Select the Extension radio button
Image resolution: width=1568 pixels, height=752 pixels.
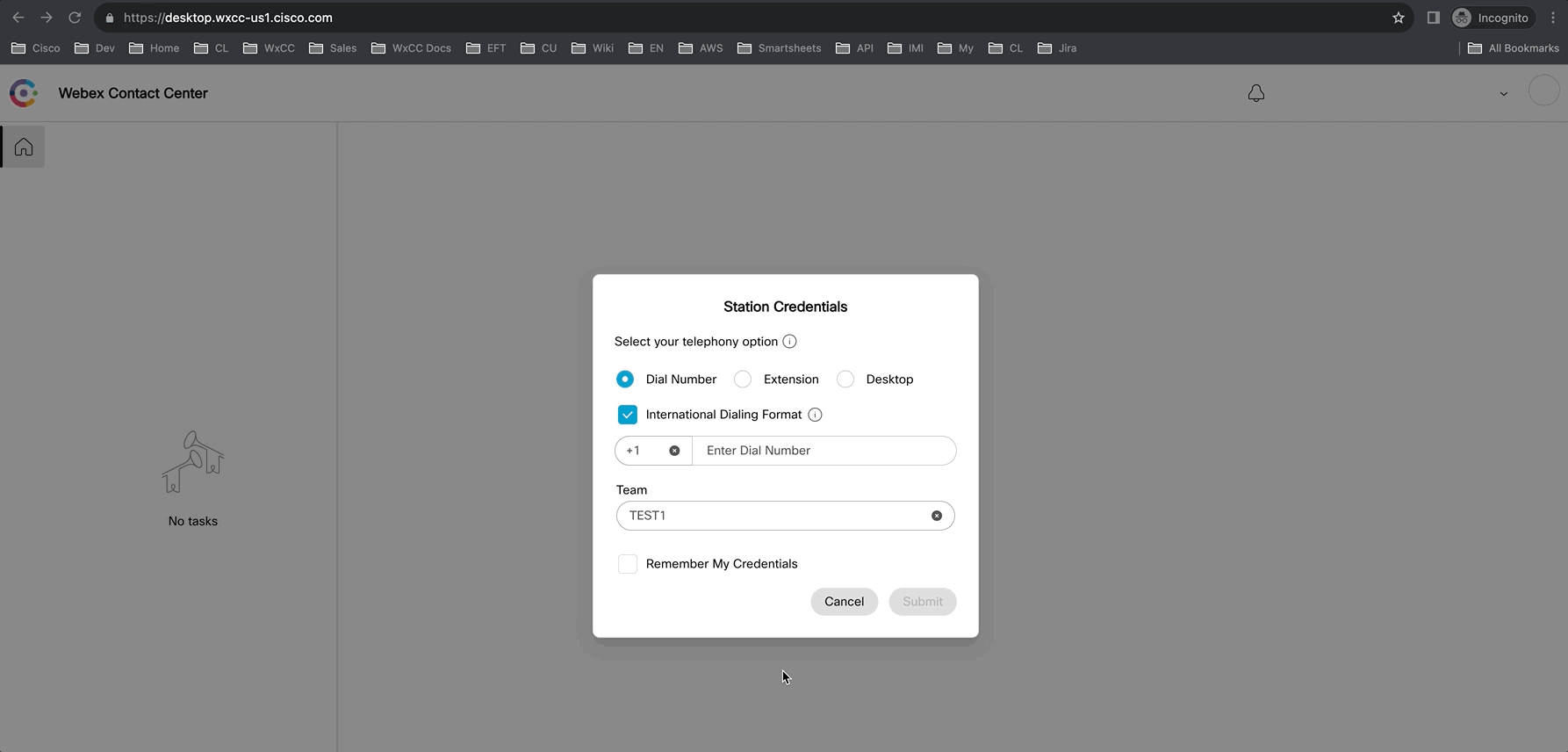coord(743,380)
